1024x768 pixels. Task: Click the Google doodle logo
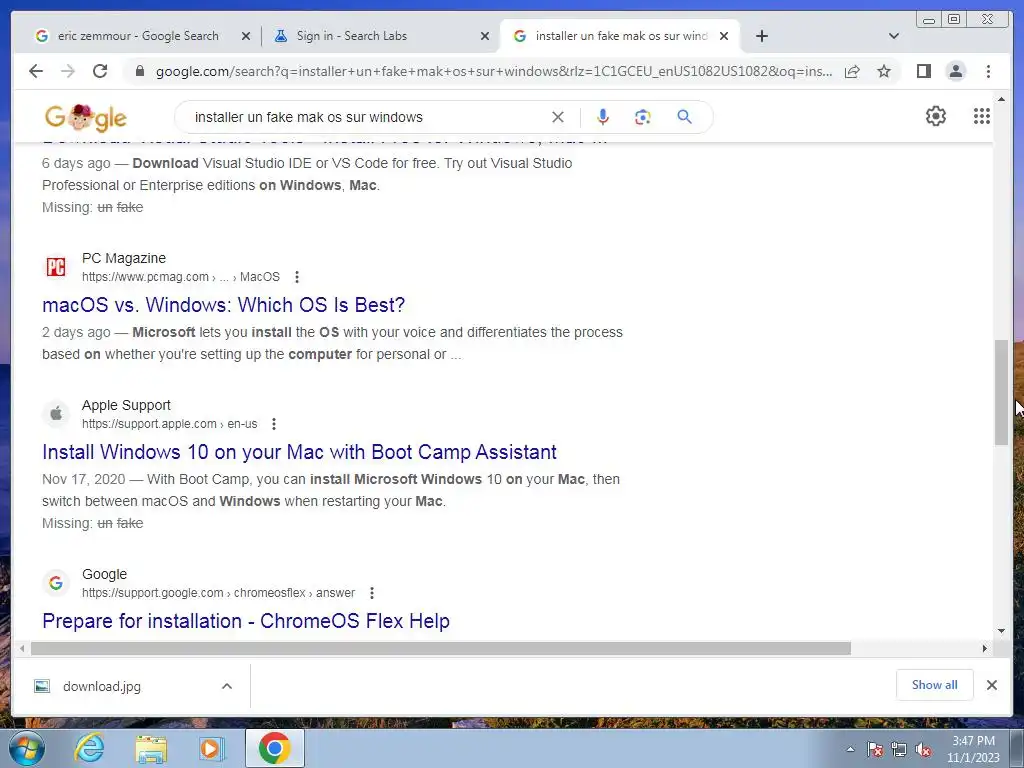(x=86, y=118)
